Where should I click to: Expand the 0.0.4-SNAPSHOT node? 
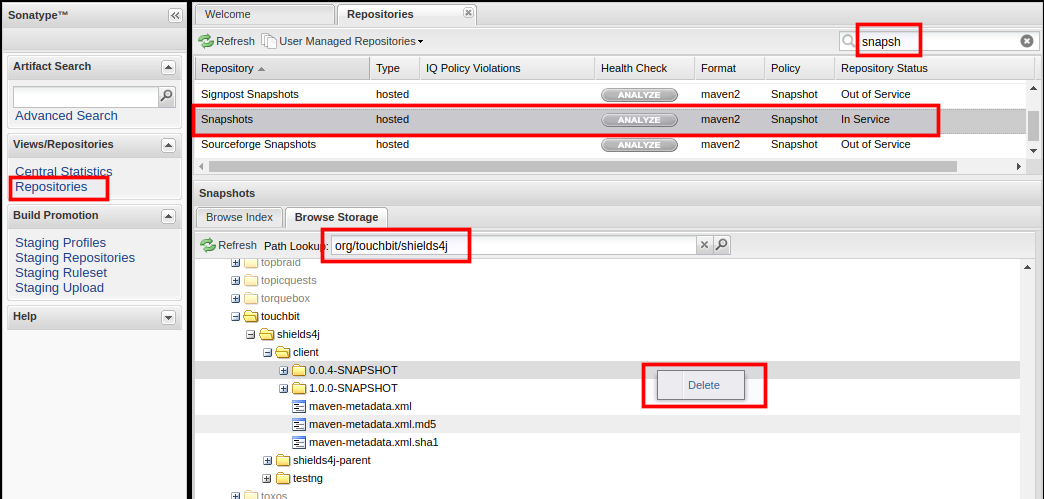coord(283,370)
